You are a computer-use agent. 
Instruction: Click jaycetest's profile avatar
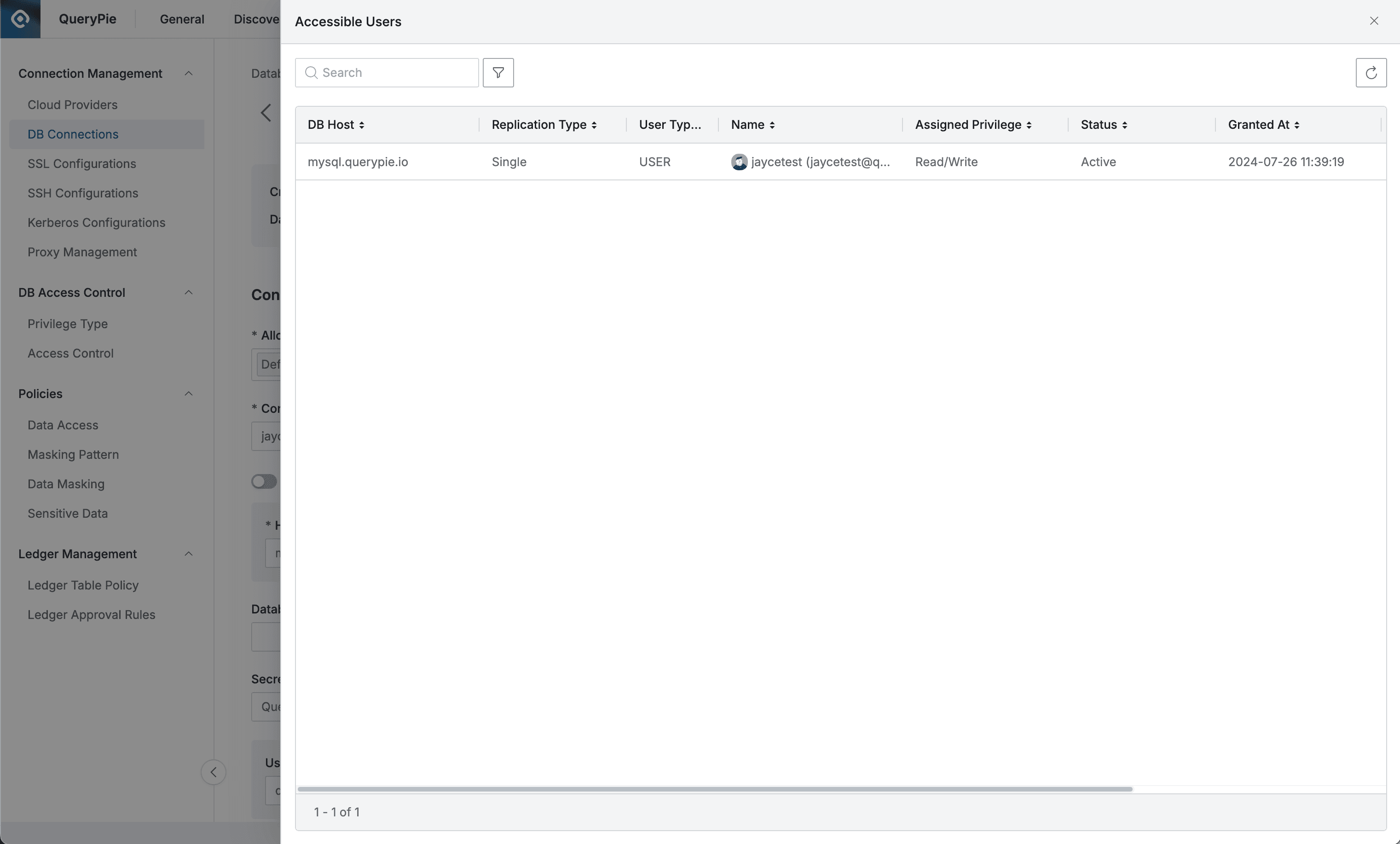click(739, 162)
